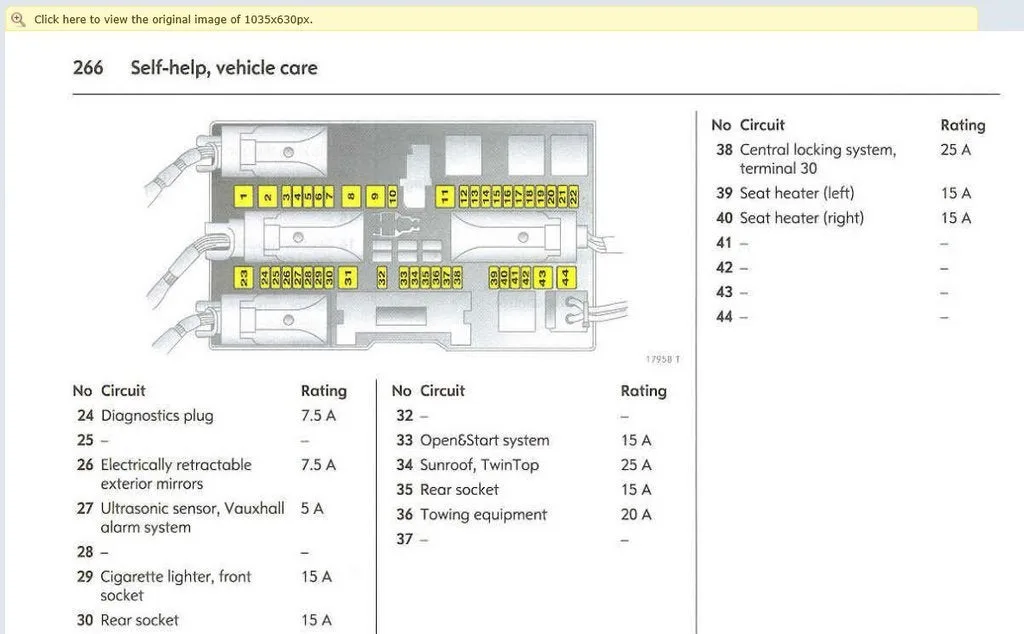Click yellow fuse number 23 in the diagram
Image resolution: width=1024 pixels, height=634 pixels.
[x=244, y=277]
